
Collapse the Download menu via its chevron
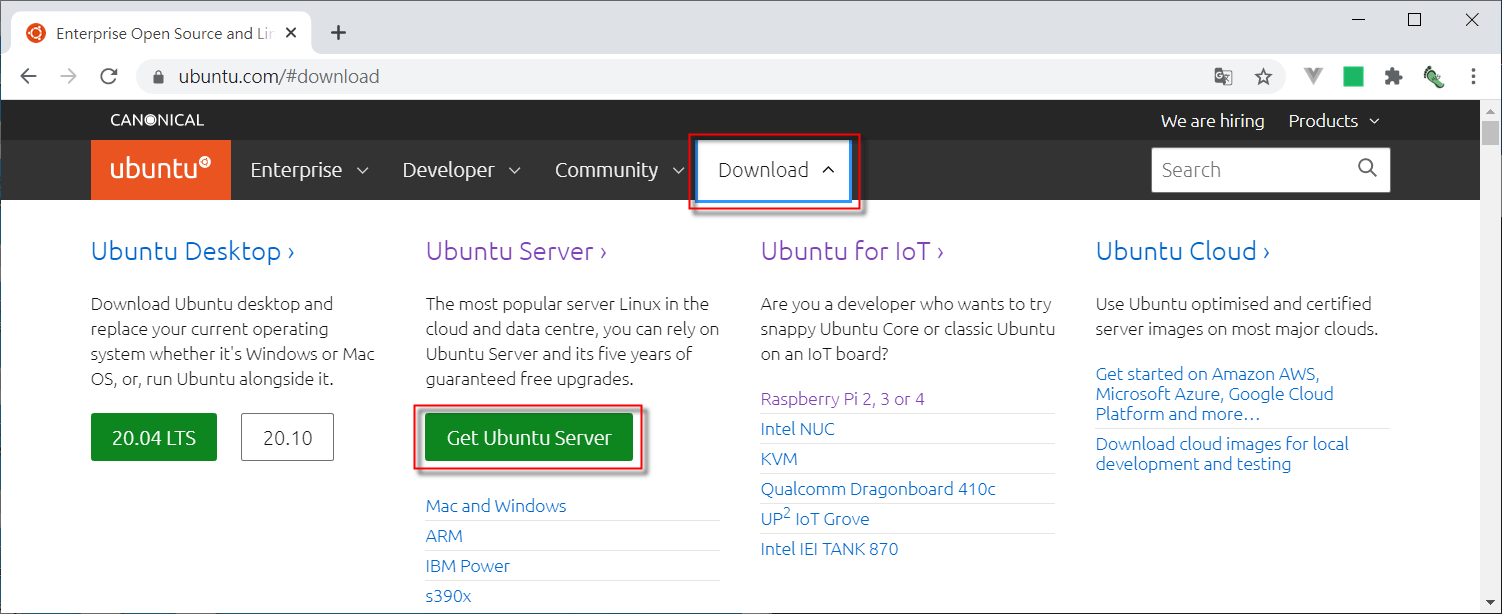pos(829,169)
